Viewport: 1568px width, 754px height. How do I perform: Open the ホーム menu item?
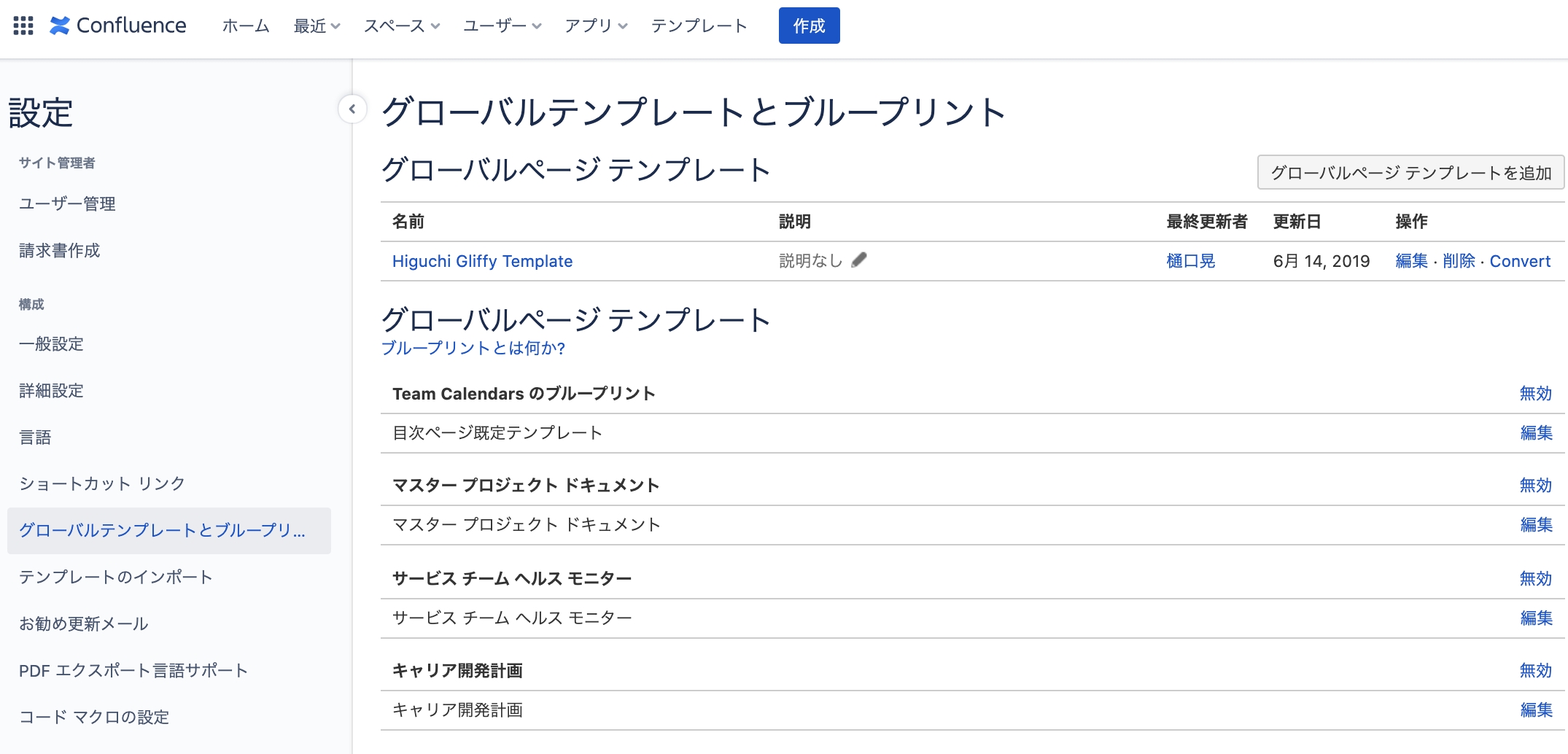click(x=246, y=26)
